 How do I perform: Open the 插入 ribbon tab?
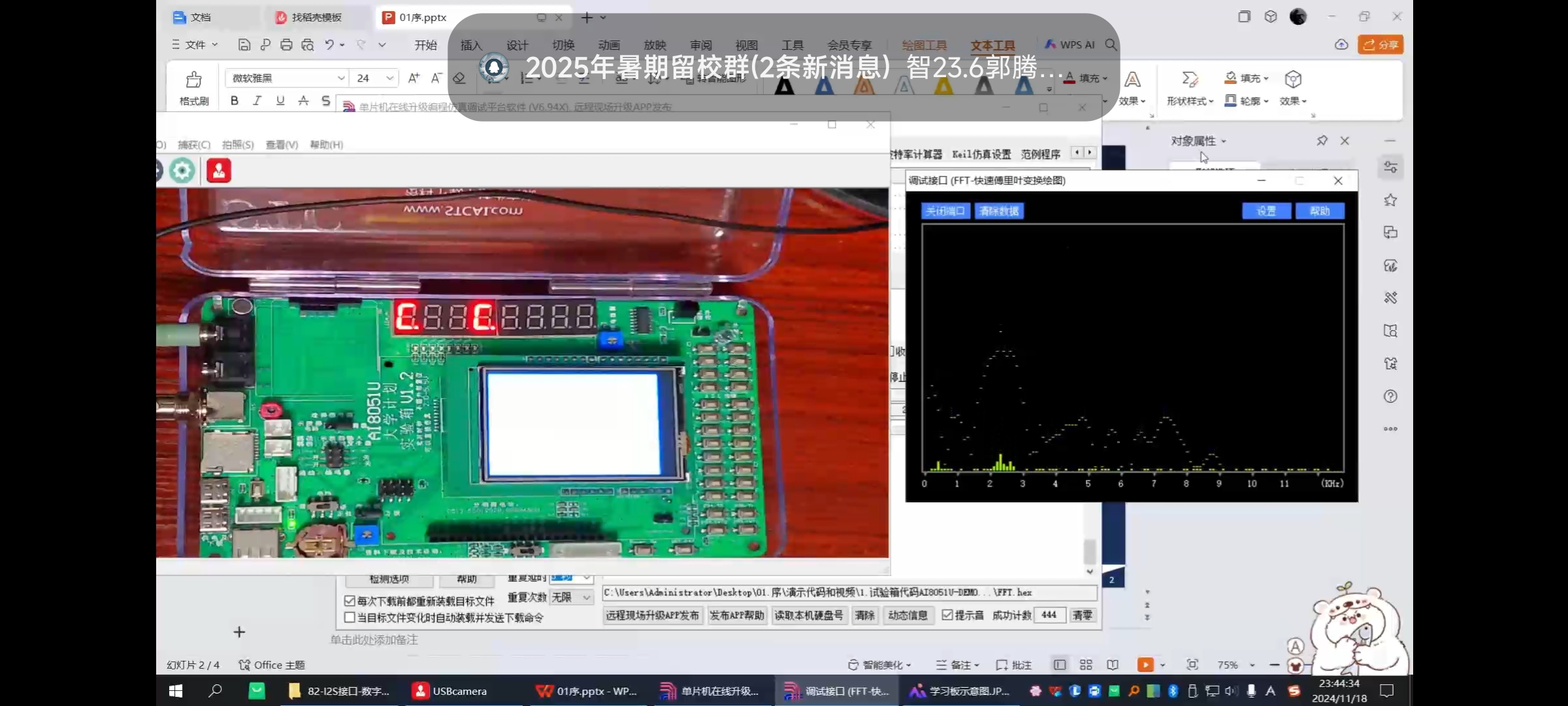(471, 45)
